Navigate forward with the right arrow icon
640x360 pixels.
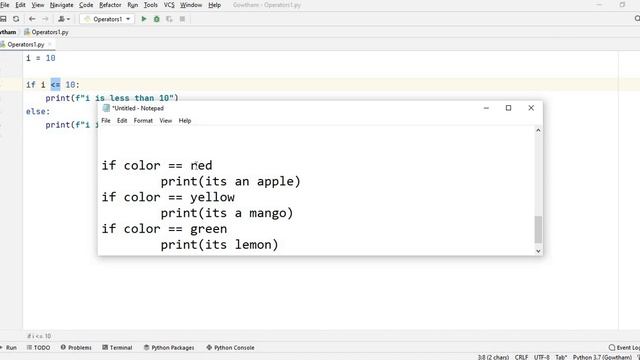coord(45,19)
